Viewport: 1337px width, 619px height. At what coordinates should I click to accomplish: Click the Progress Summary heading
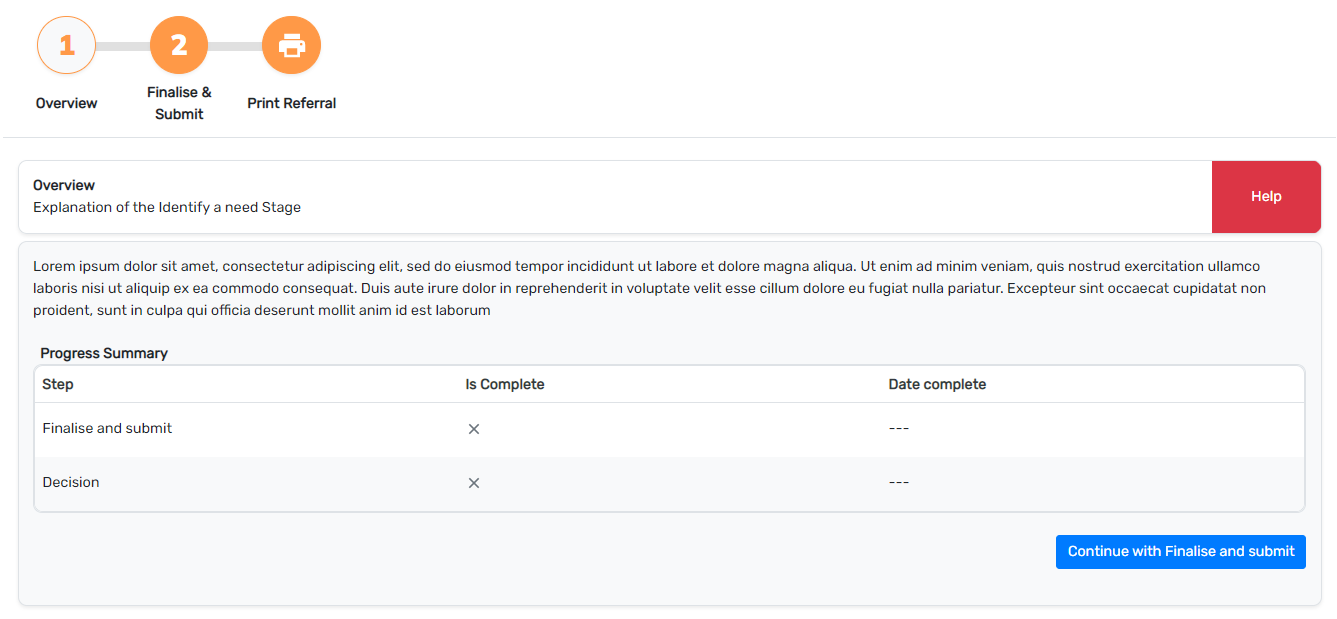point(104,353)
